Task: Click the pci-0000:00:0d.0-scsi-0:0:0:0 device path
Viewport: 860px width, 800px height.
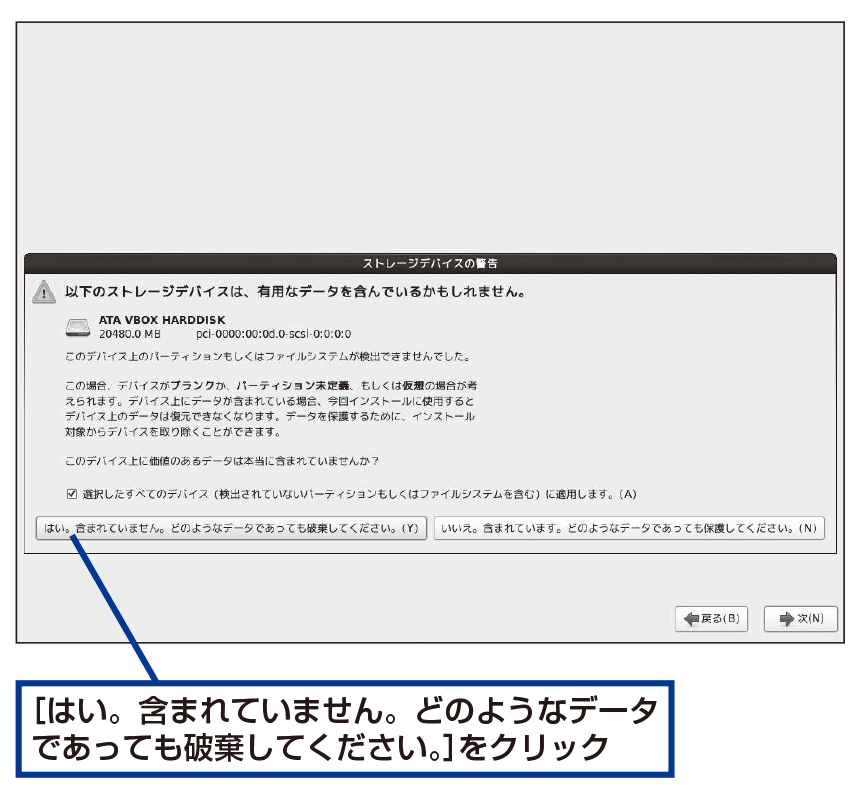Action: 274,334
